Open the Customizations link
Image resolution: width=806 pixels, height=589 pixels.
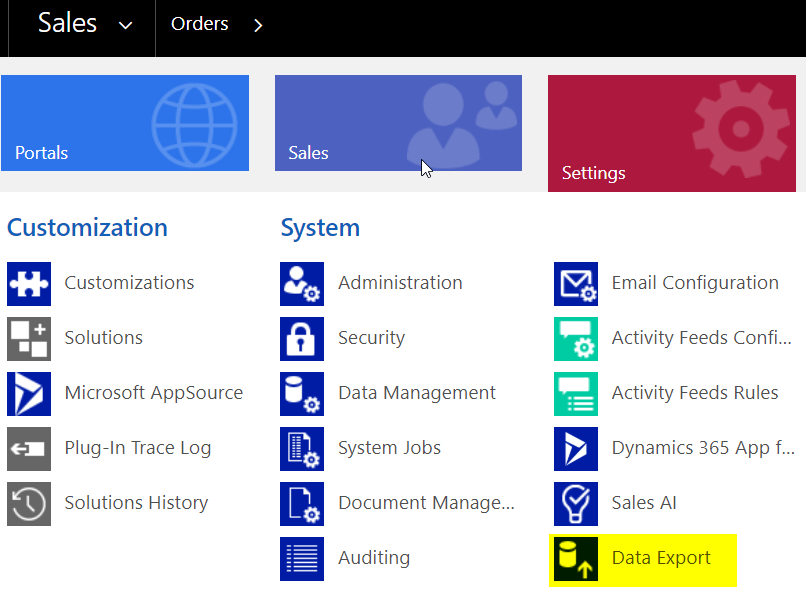(129, 283)
